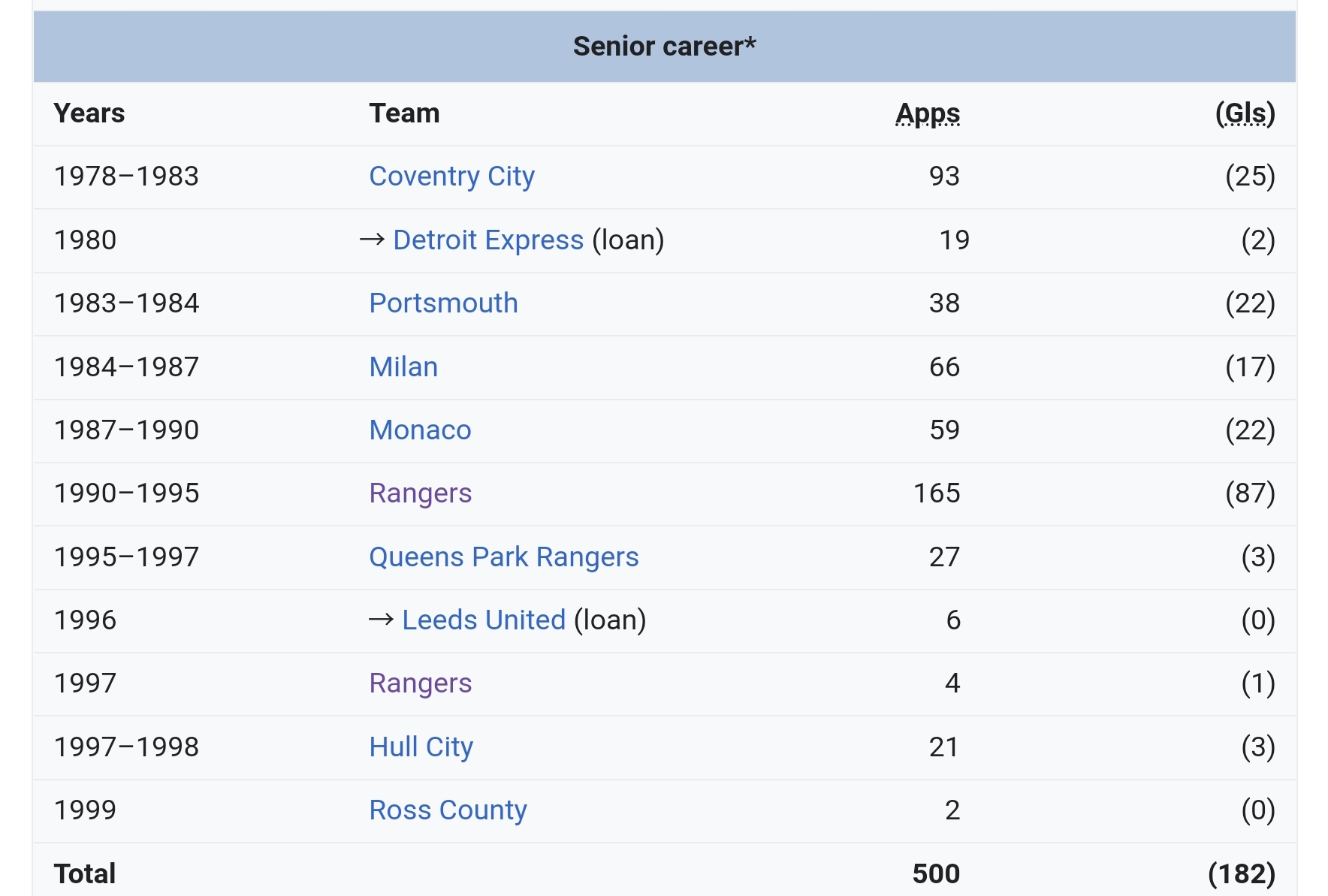This screenshot has width=1328, height=896.
Task: Open the Portsmouth team link
Action: [443, 303]
